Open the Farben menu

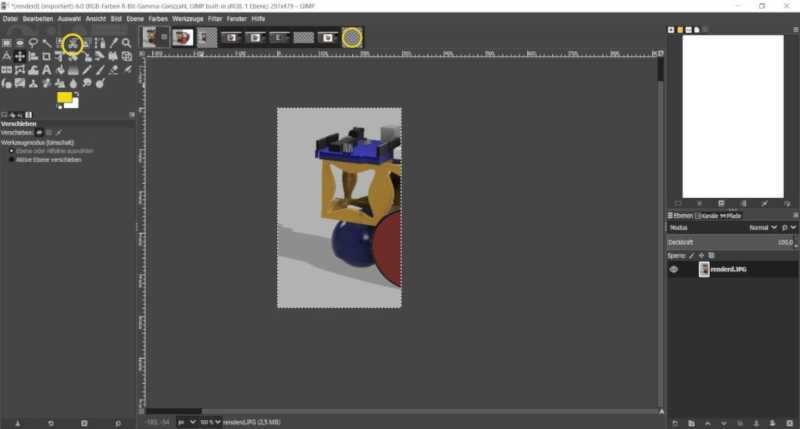point(158,19)
